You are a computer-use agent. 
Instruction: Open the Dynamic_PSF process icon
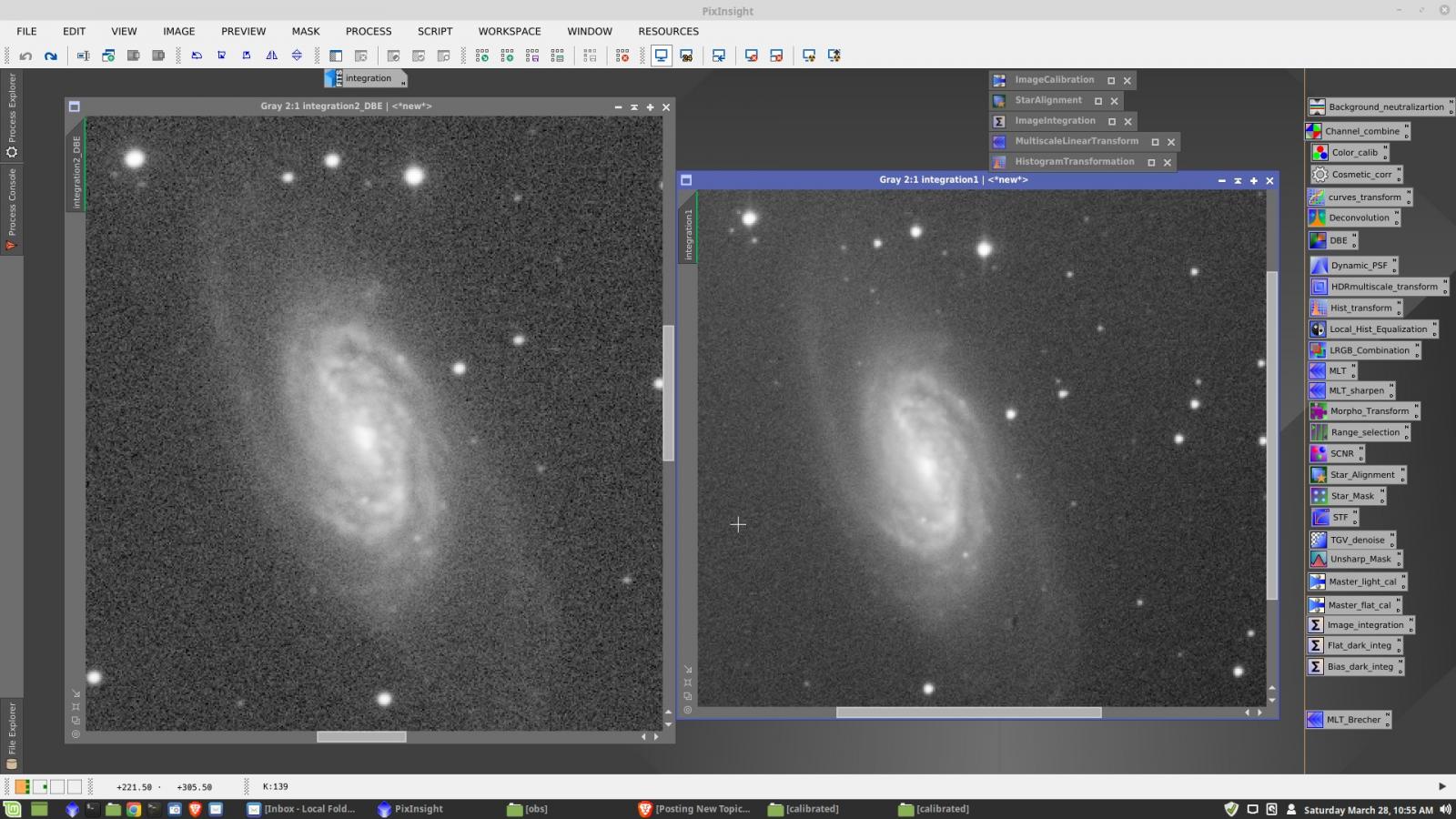click(1353, 266)
